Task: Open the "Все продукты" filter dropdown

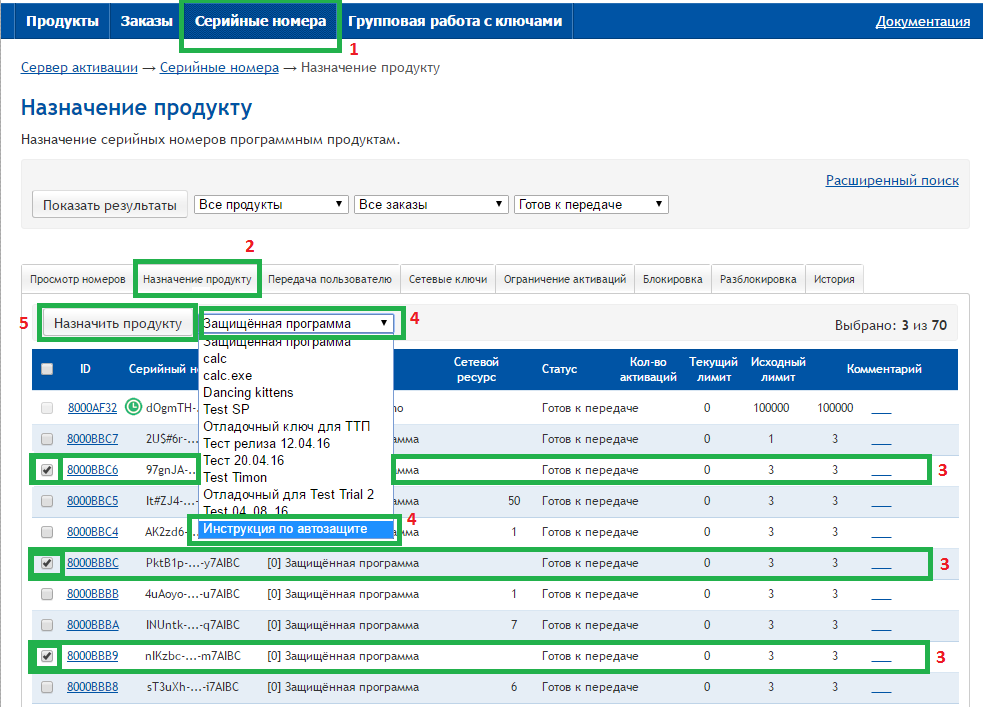Action: (x=270, y=204)
